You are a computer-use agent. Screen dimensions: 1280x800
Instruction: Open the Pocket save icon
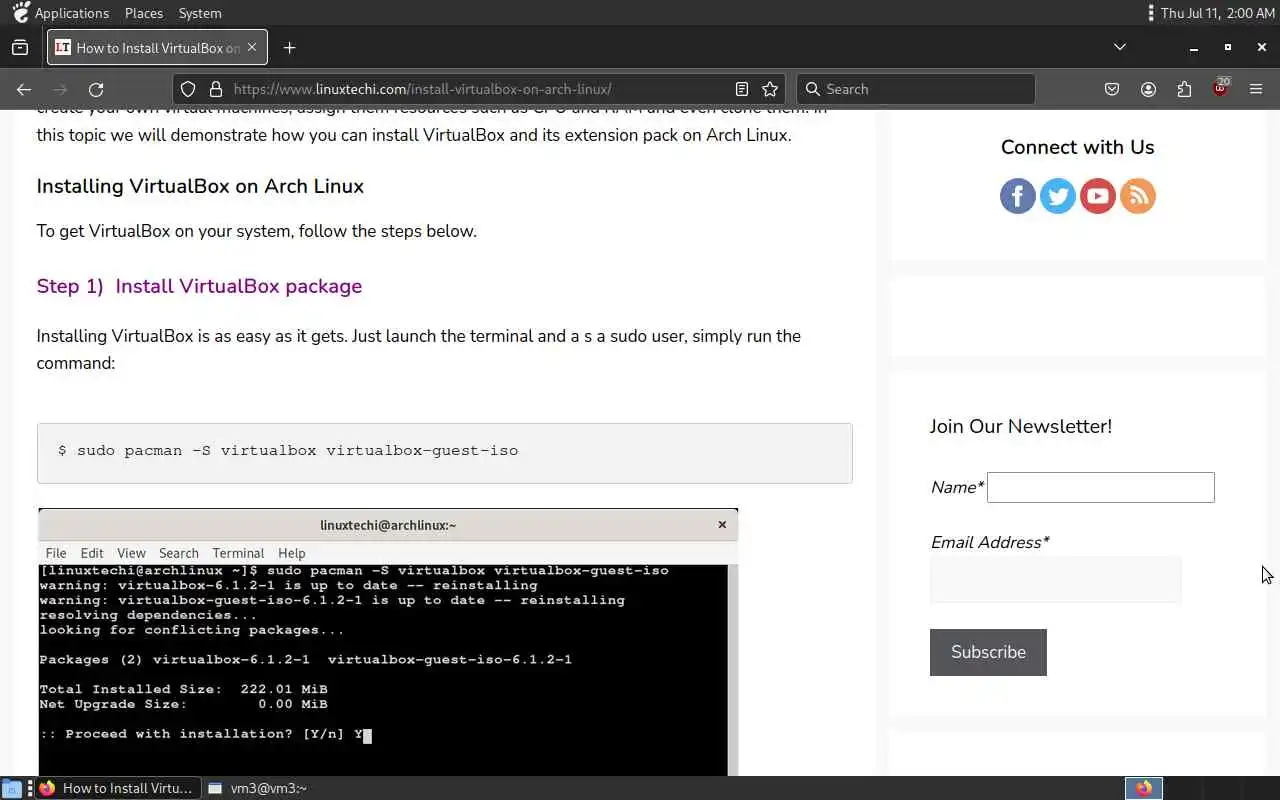[1112, 89]
